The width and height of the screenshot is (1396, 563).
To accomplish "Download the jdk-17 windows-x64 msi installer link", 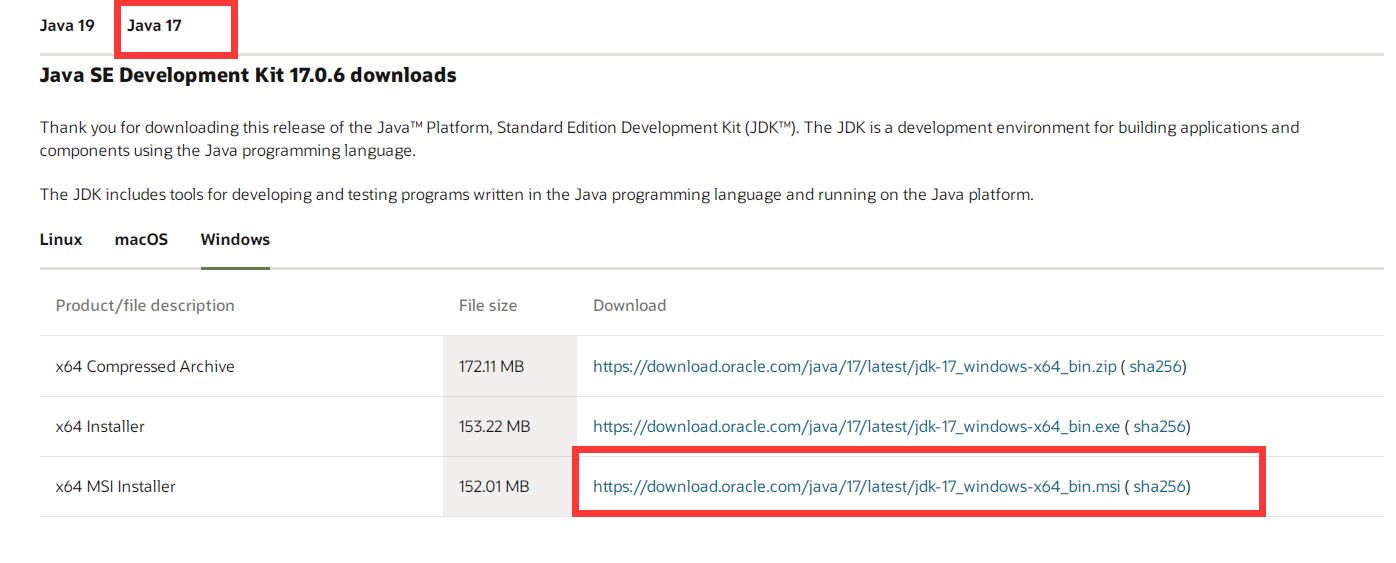I will point(856,486).
